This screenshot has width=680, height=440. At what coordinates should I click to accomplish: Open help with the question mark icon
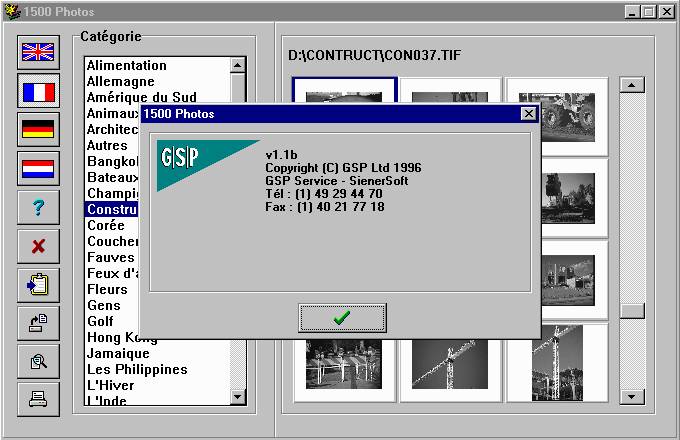pyautogui.click(x=38, y=208)
